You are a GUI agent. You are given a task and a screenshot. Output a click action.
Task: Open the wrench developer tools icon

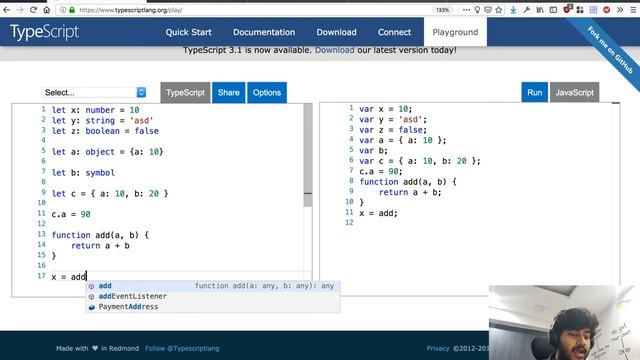tap(527, 10)
